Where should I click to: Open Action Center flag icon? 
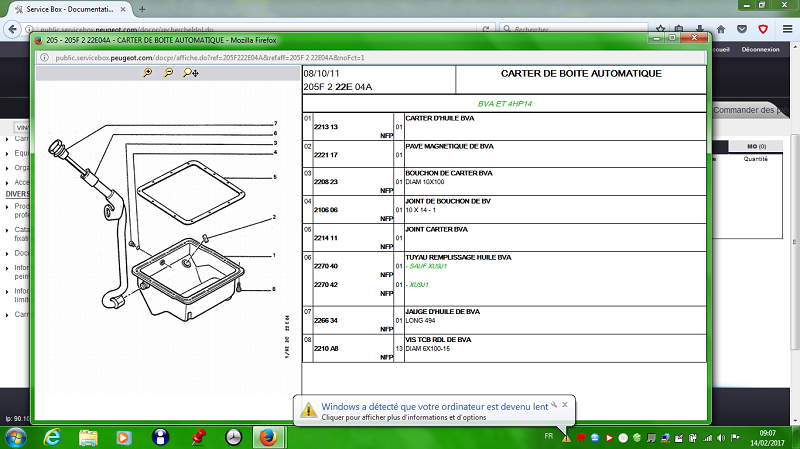(x=735, y=438)
